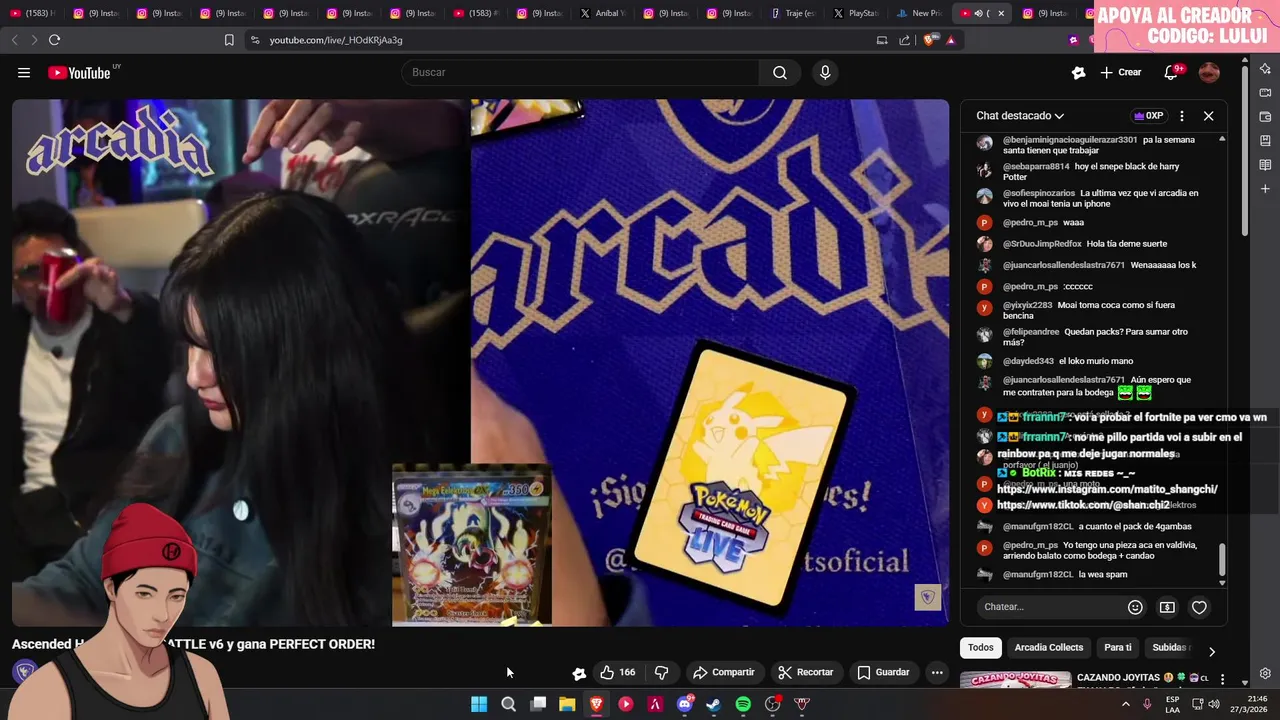This screenshot has height=720, width=1280.
Task: Open volume control in system tray
Action: (1214, 704)
